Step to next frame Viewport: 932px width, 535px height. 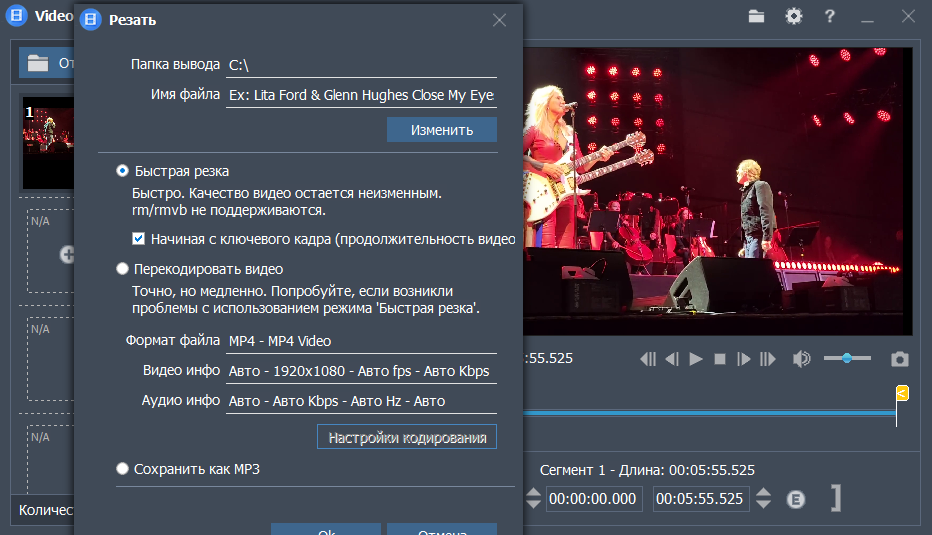tap(744, 359)
